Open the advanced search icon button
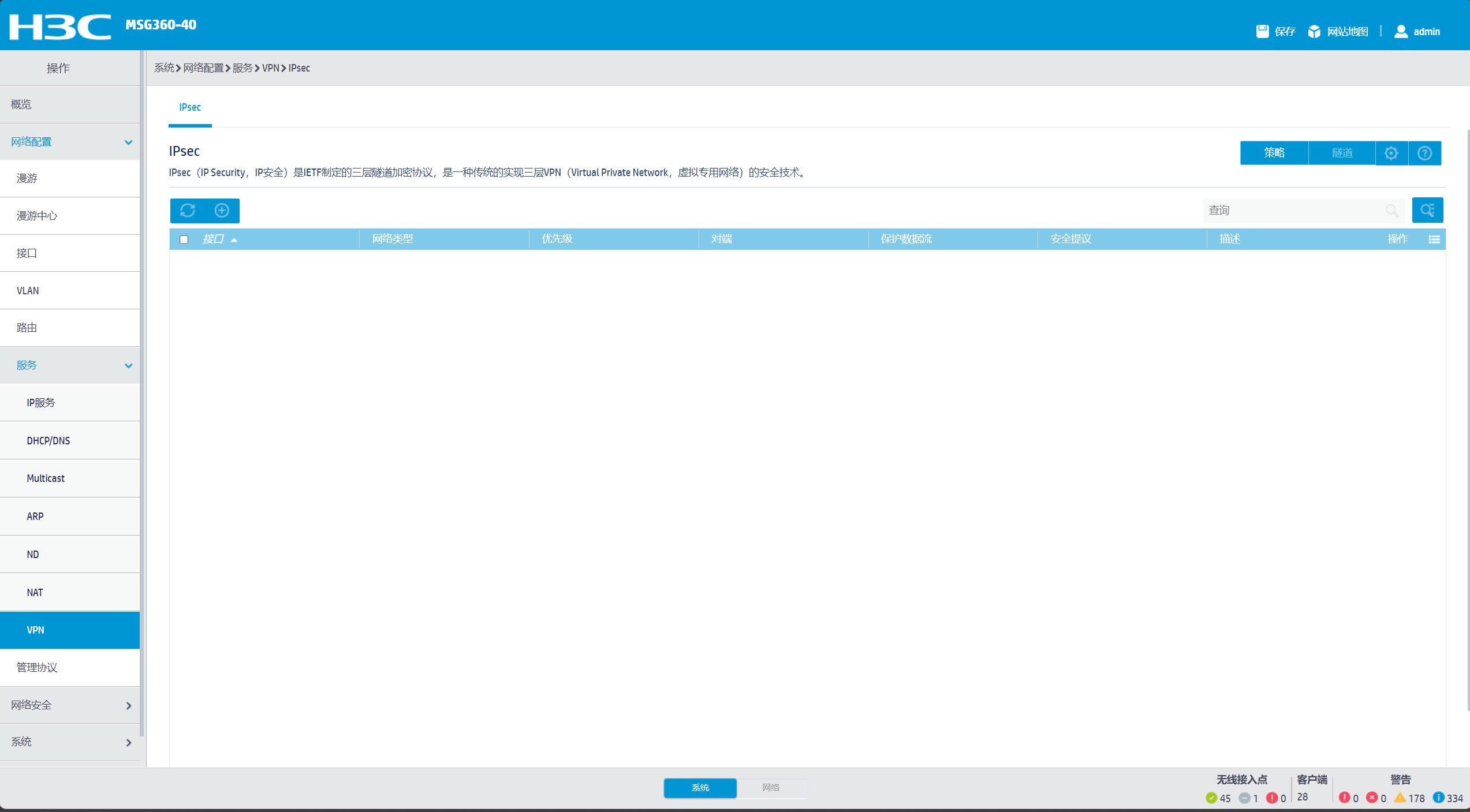The image size is (1470, 812). pyautogui.click(x=1427, y=210)
